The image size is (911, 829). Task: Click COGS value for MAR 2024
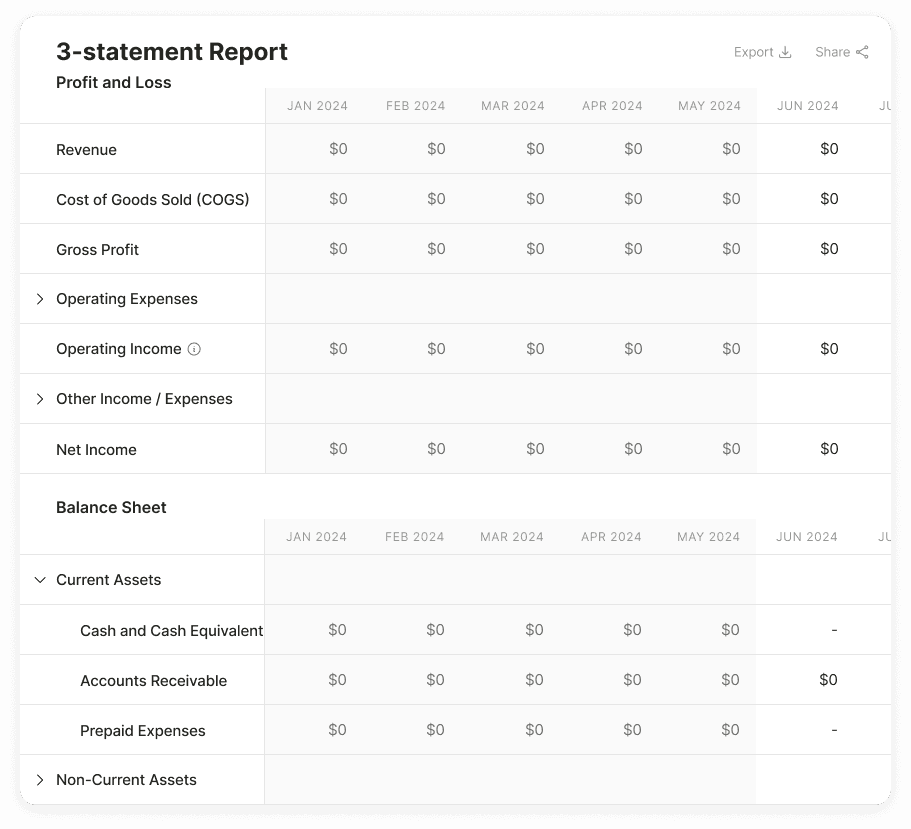pyautogui.click(x=535, y=199)
